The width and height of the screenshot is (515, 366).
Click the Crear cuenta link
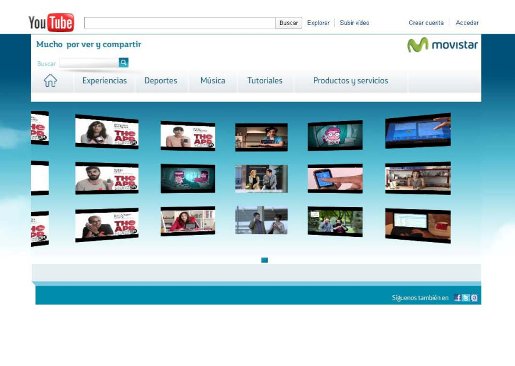pos(426,23)
